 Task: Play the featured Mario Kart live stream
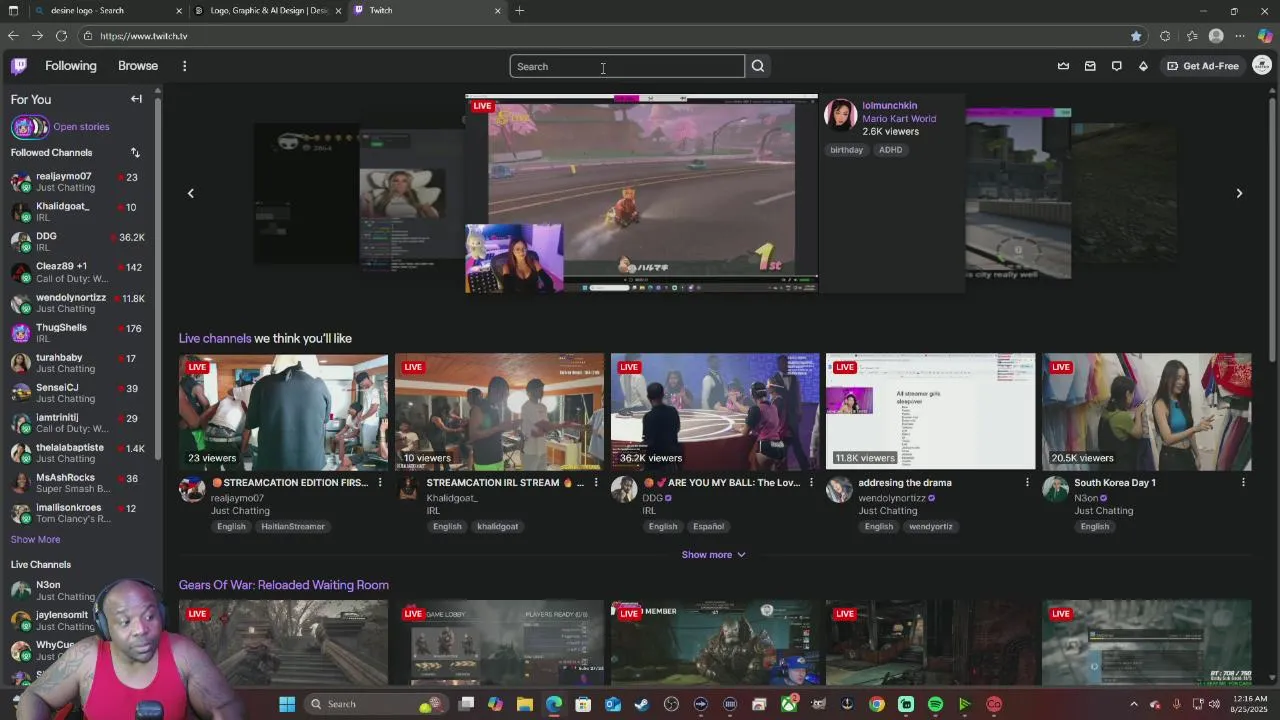(x=641, y=194)
